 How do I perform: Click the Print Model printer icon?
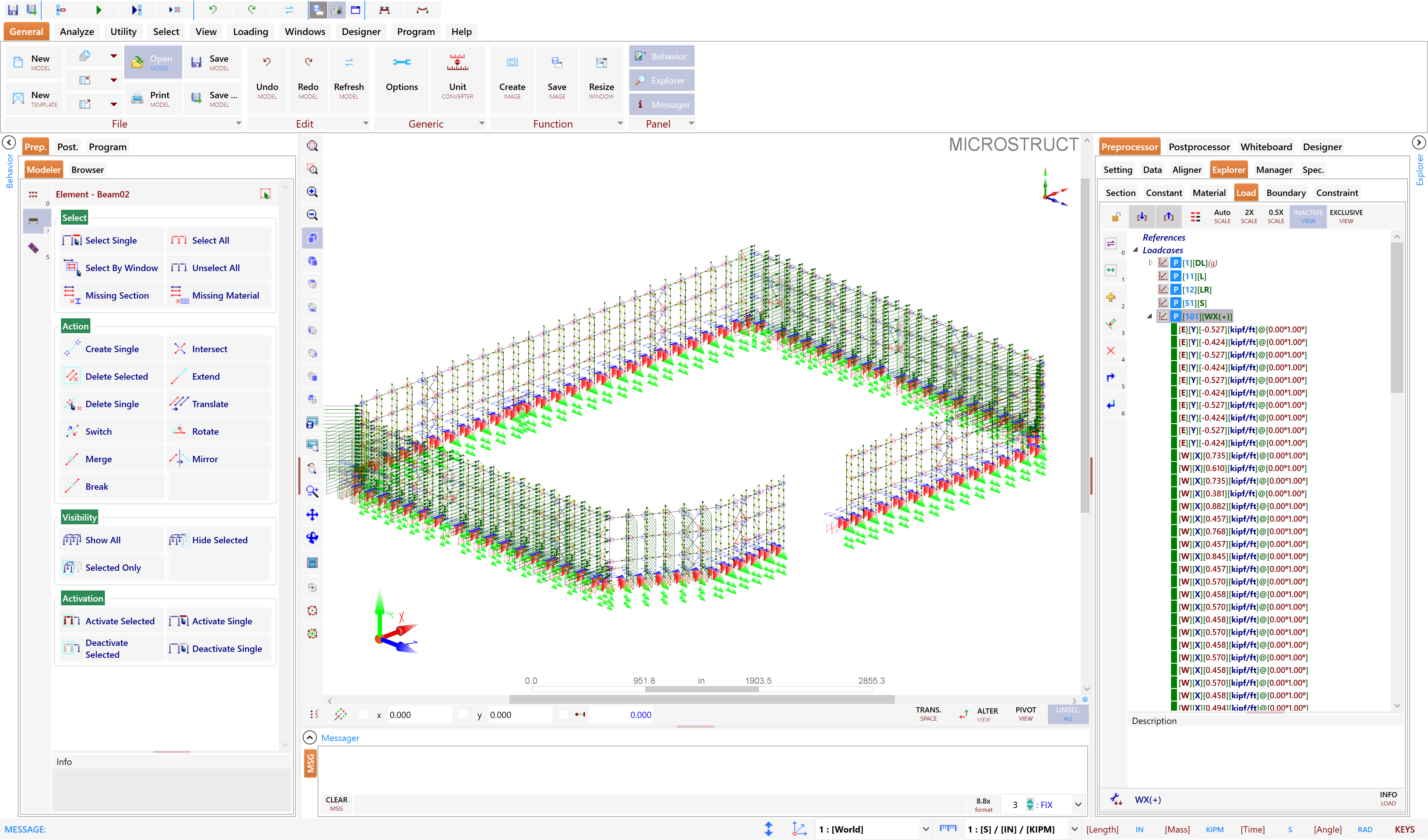click(x=137, y=99)
